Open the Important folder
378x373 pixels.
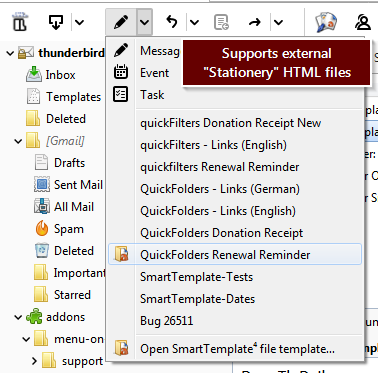(79, 273)
